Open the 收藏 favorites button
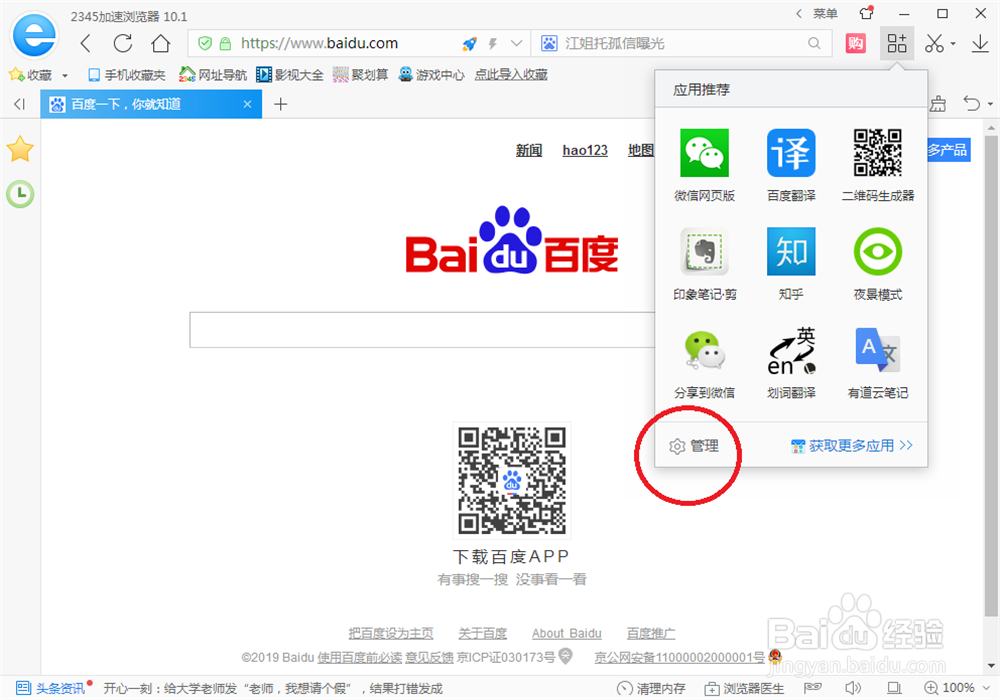This screenshot has height=700, width=1000. point(30,75)
